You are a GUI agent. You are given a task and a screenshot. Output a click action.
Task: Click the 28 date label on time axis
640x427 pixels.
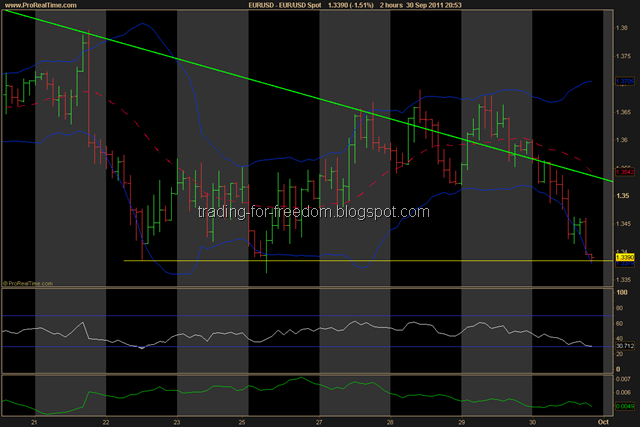[x=390, y=422]
